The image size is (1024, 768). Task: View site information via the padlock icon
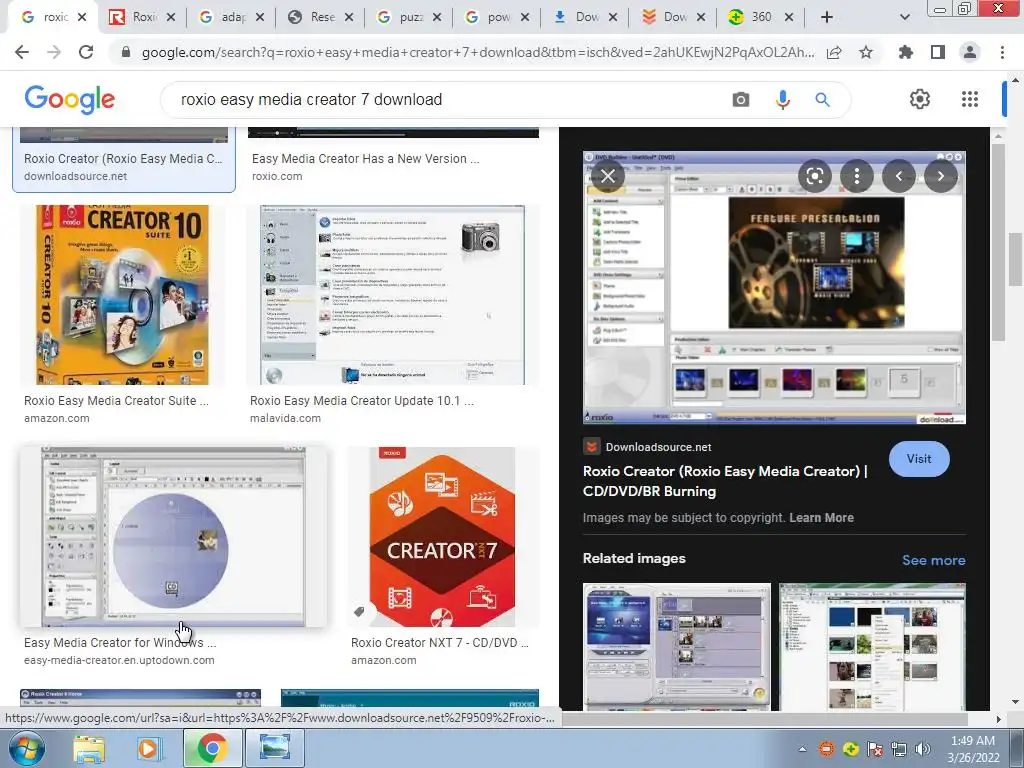[126, 52]
